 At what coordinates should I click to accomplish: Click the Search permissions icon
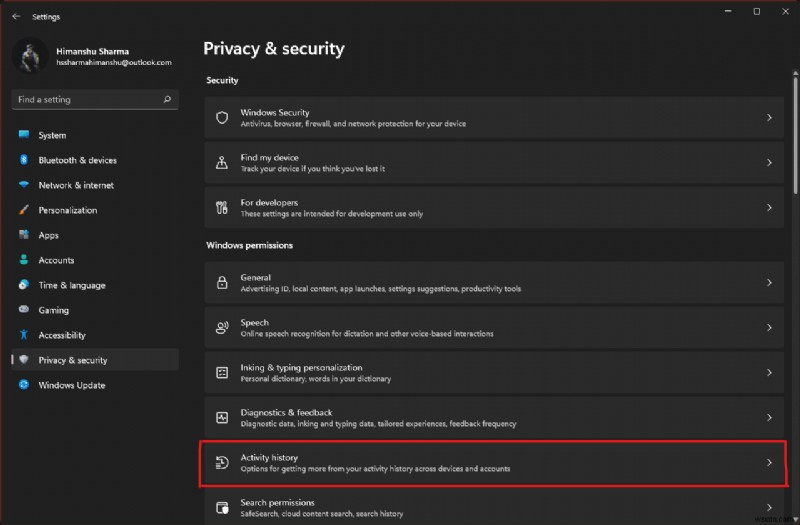point(222,508)
